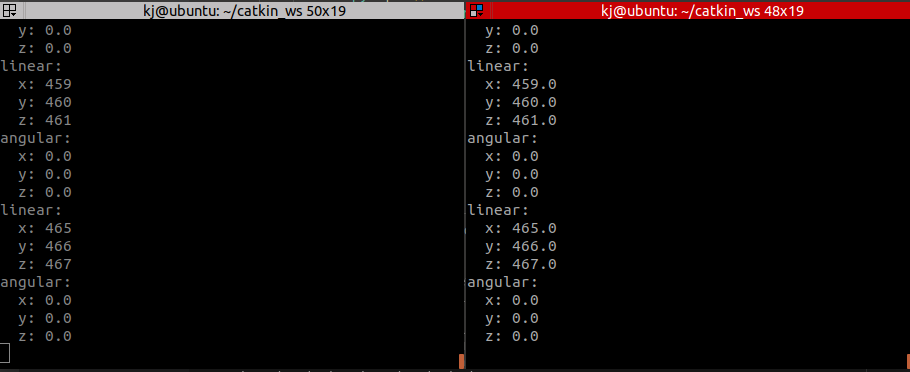The height and width of the screenshot is (372, 910).
Task: Click the cursor block in the left pane
Action: tap(5, 353)
